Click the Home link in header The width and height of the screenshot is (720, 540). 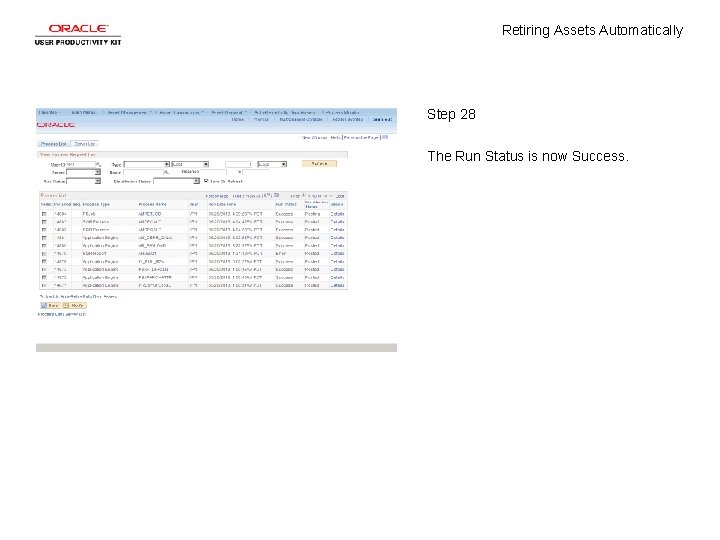pos(238,119)
